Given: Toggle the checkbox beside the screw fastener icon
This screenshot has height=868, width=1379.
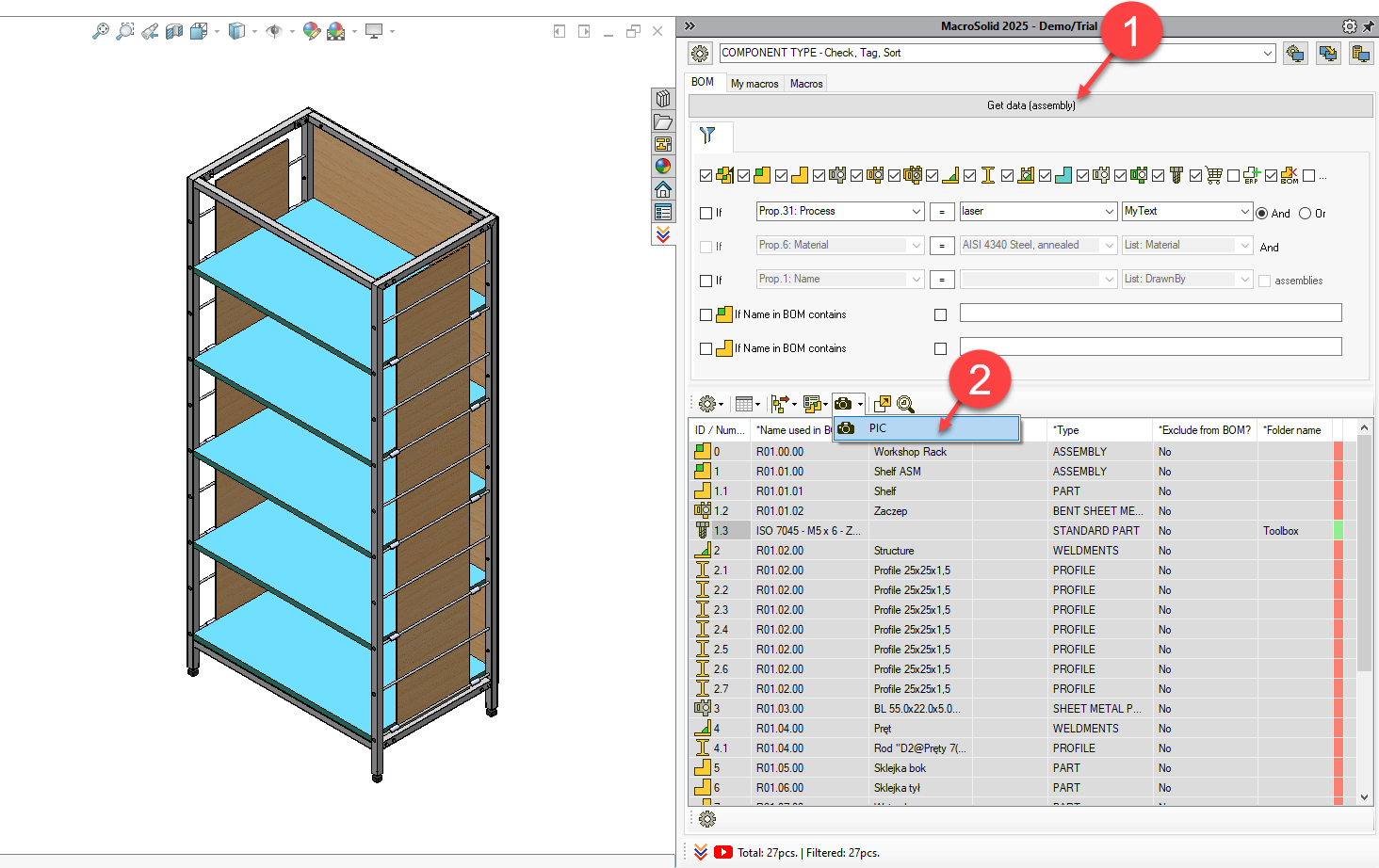Looking at the screenshot, I should pyautogui.click(x=1158, y=175).
